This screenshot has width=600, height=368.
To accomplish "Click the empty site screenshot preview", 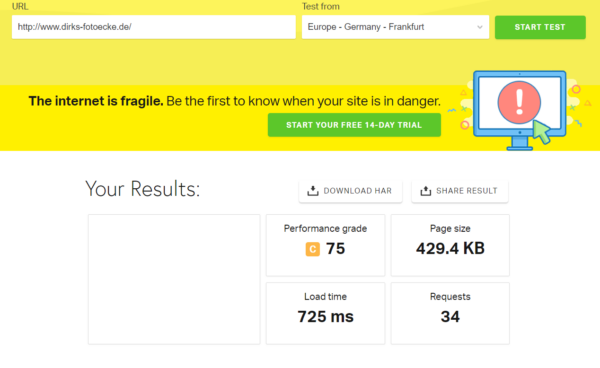I will [174, 279].
